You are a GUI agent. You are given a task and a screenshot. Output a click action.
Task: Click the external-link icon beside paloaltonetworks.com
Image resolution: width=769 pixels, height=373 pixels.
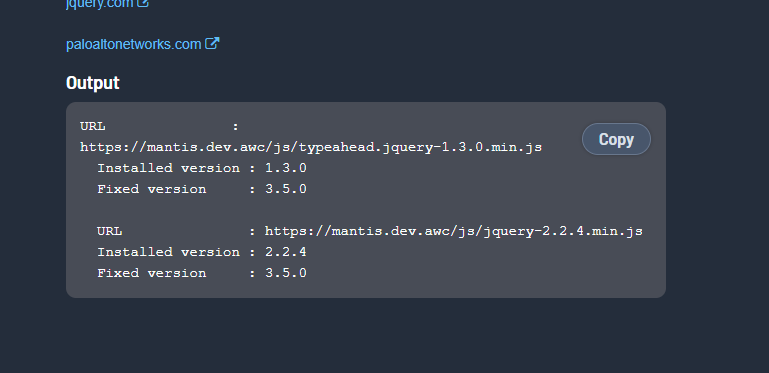point(212,43)
